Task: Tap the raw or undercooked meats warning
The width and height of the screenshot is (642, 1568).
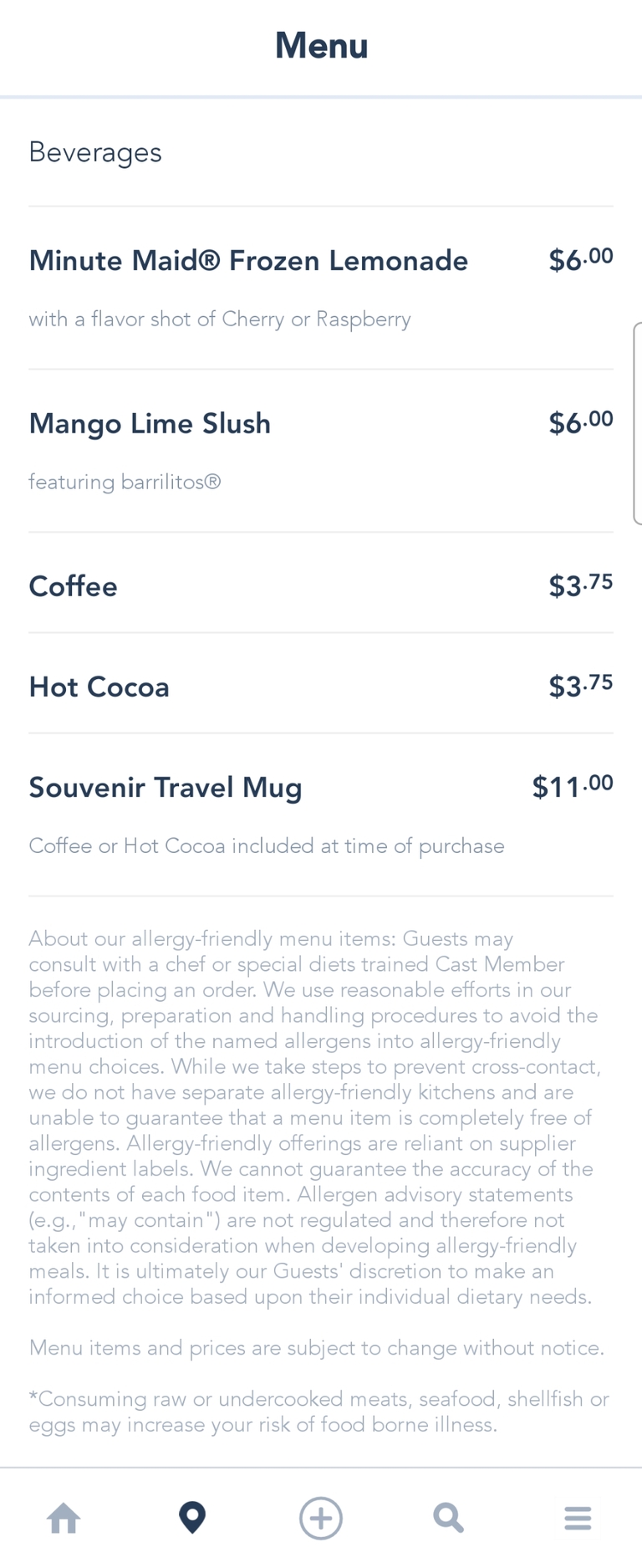Action: pyautogui.click(x=318, y=1412)
